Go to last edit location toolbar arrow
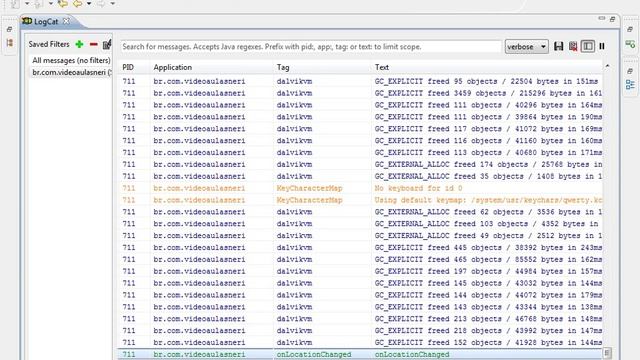Screen dimensions: 640x360 62,4
